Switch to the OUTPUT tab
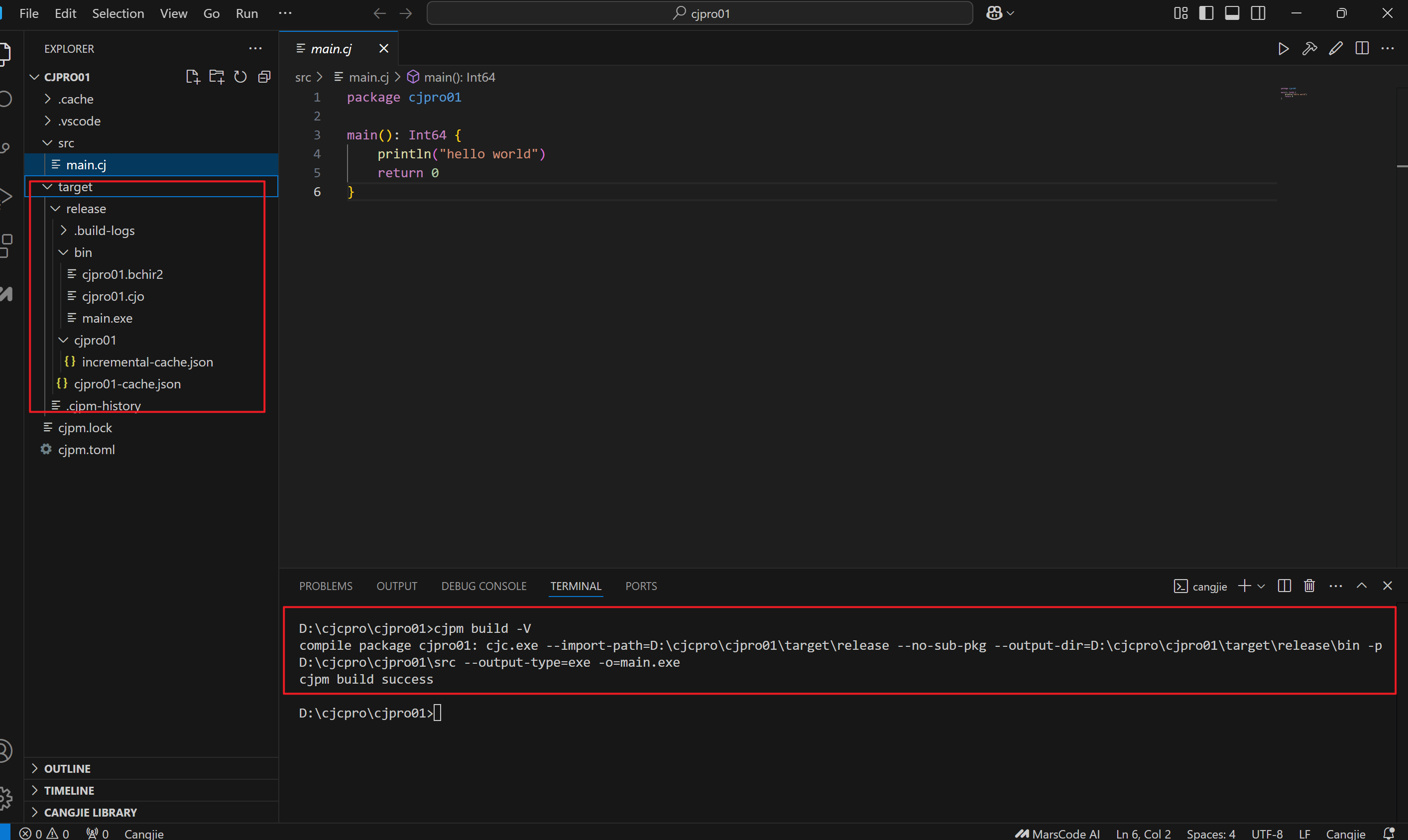 (x=397, y=586)
